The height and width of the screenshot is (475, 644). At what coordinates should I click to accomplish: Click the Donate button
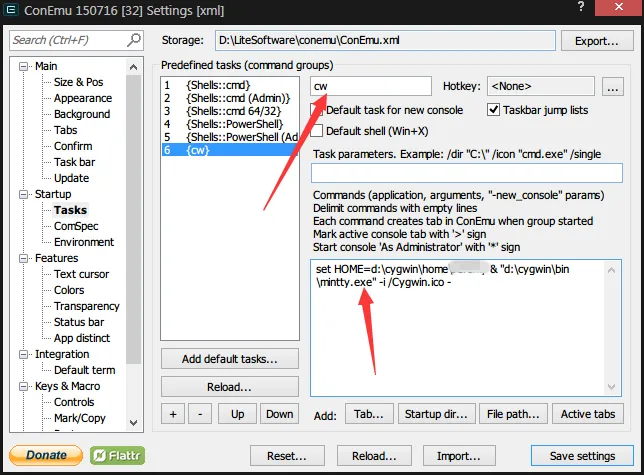click(x=46, y=455)
